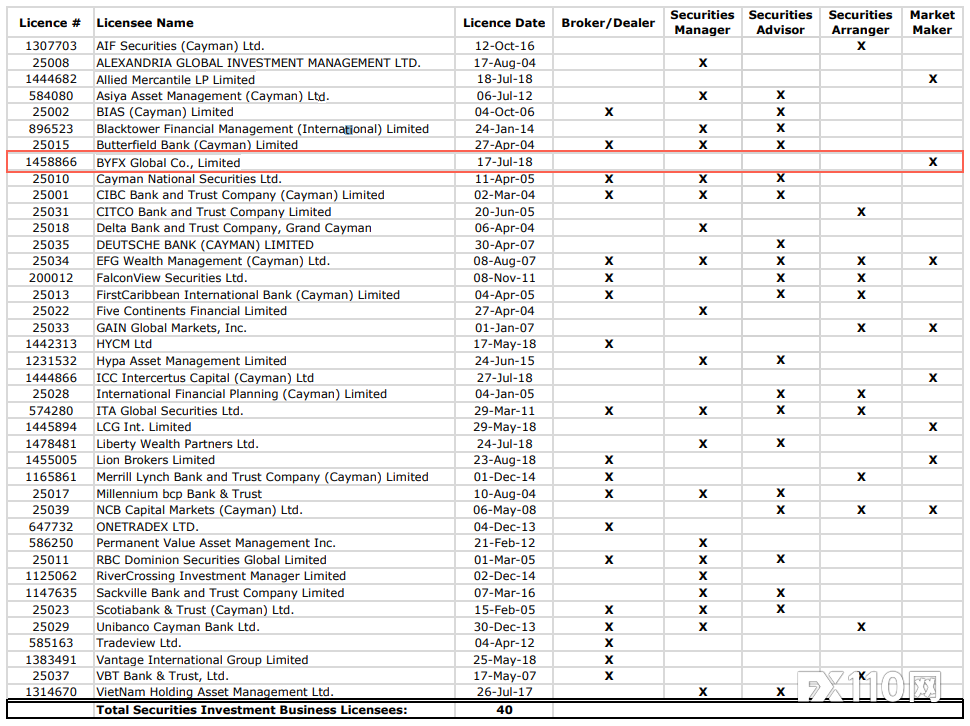This screenshot has height=726, width=970.
Task: Select licence number 1458866
Action: coord(51,162)
